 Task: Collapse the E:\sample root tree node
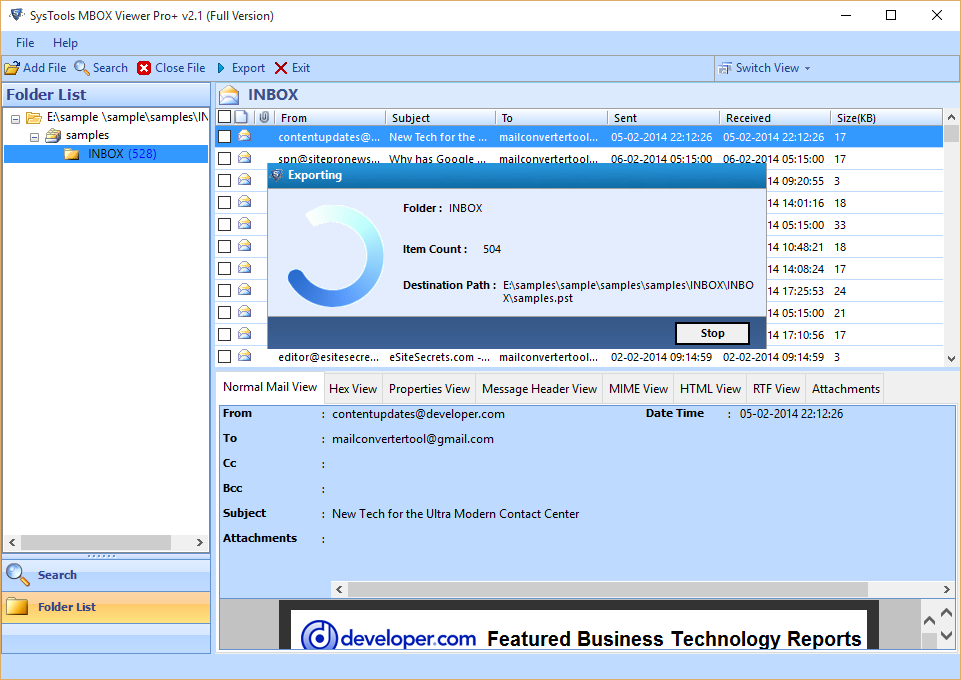15,119
